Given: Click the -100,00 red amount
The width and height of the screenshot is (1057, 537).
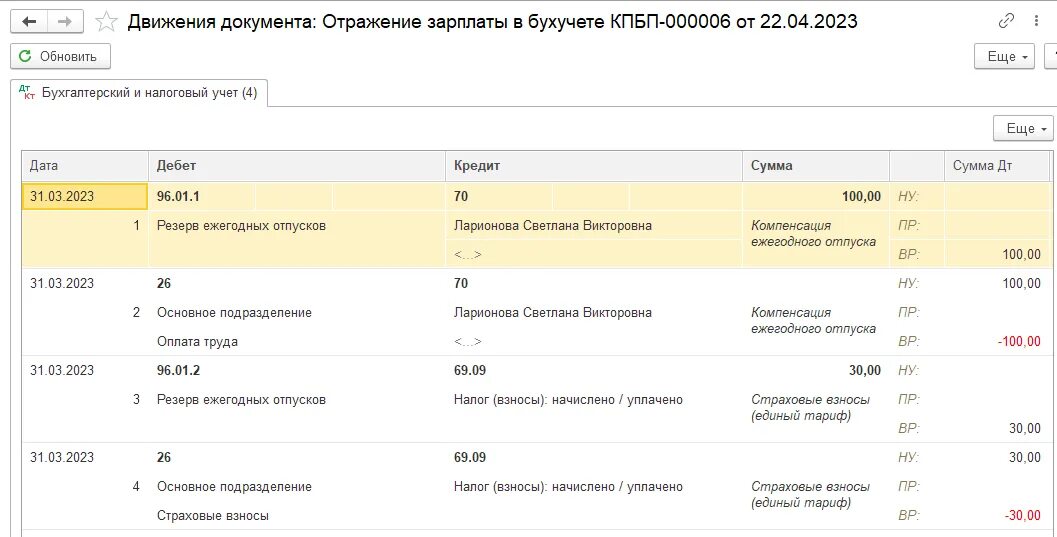Looking at the screenshot, I should click(x=1018, y=341).
